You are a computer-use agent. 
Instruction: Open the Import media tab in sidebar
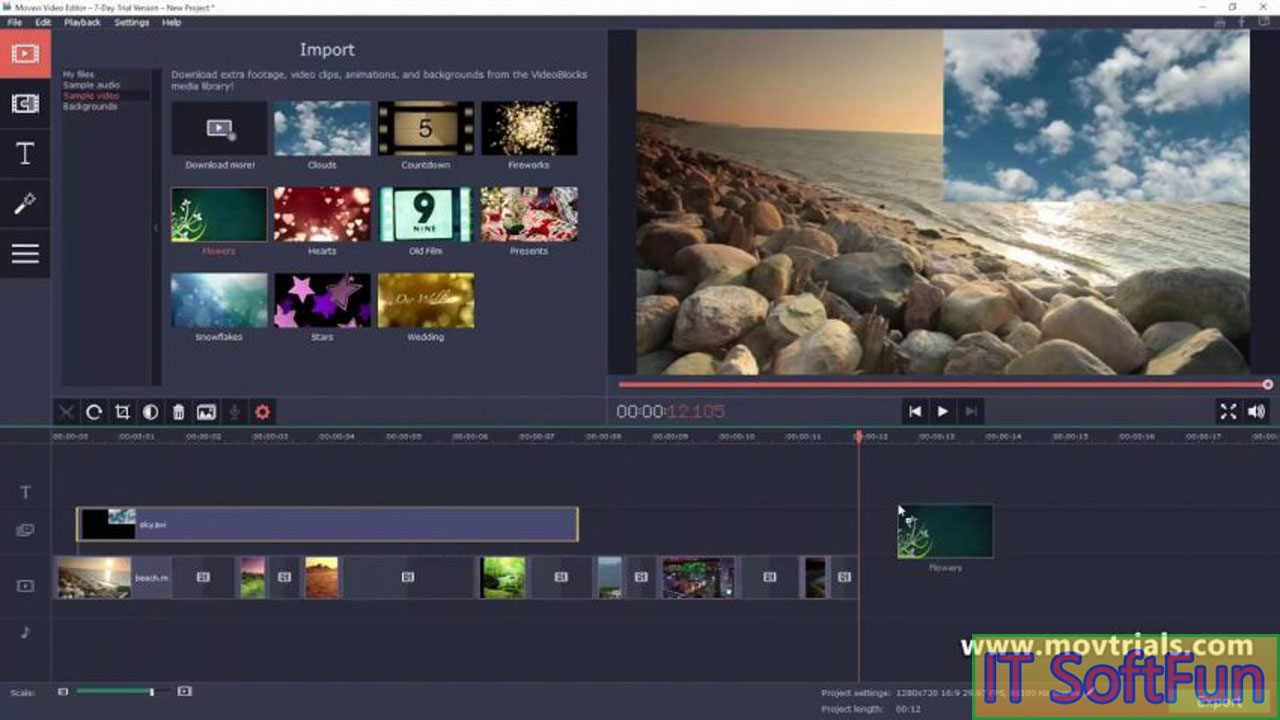(x=25, y=53)
